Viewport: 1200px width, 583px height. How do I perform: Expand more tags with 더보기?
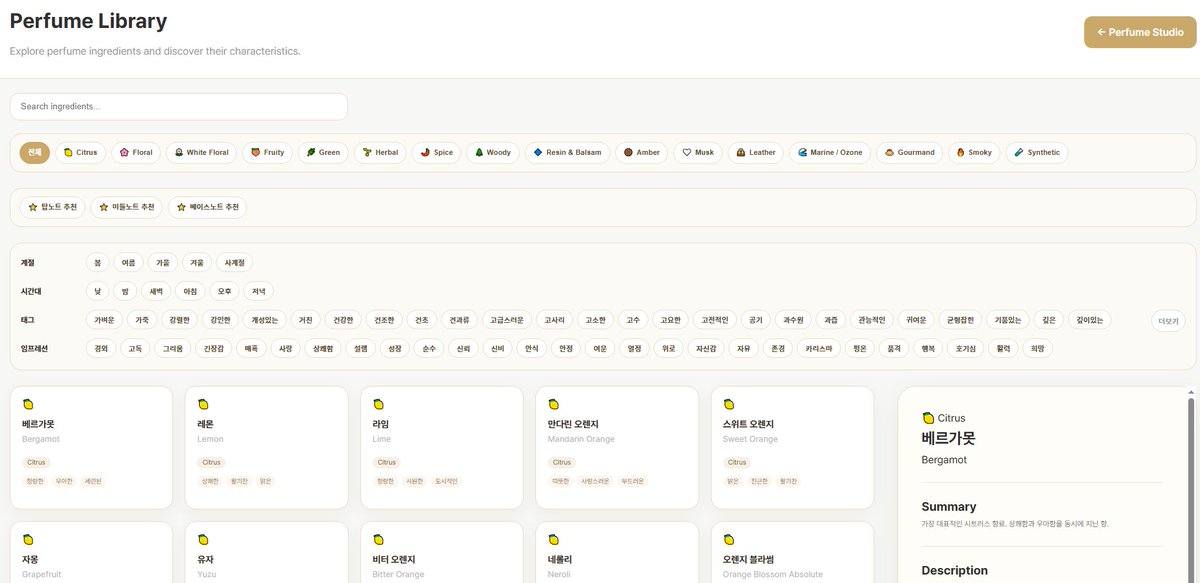pyautogui.click(x=1168, y=322)
